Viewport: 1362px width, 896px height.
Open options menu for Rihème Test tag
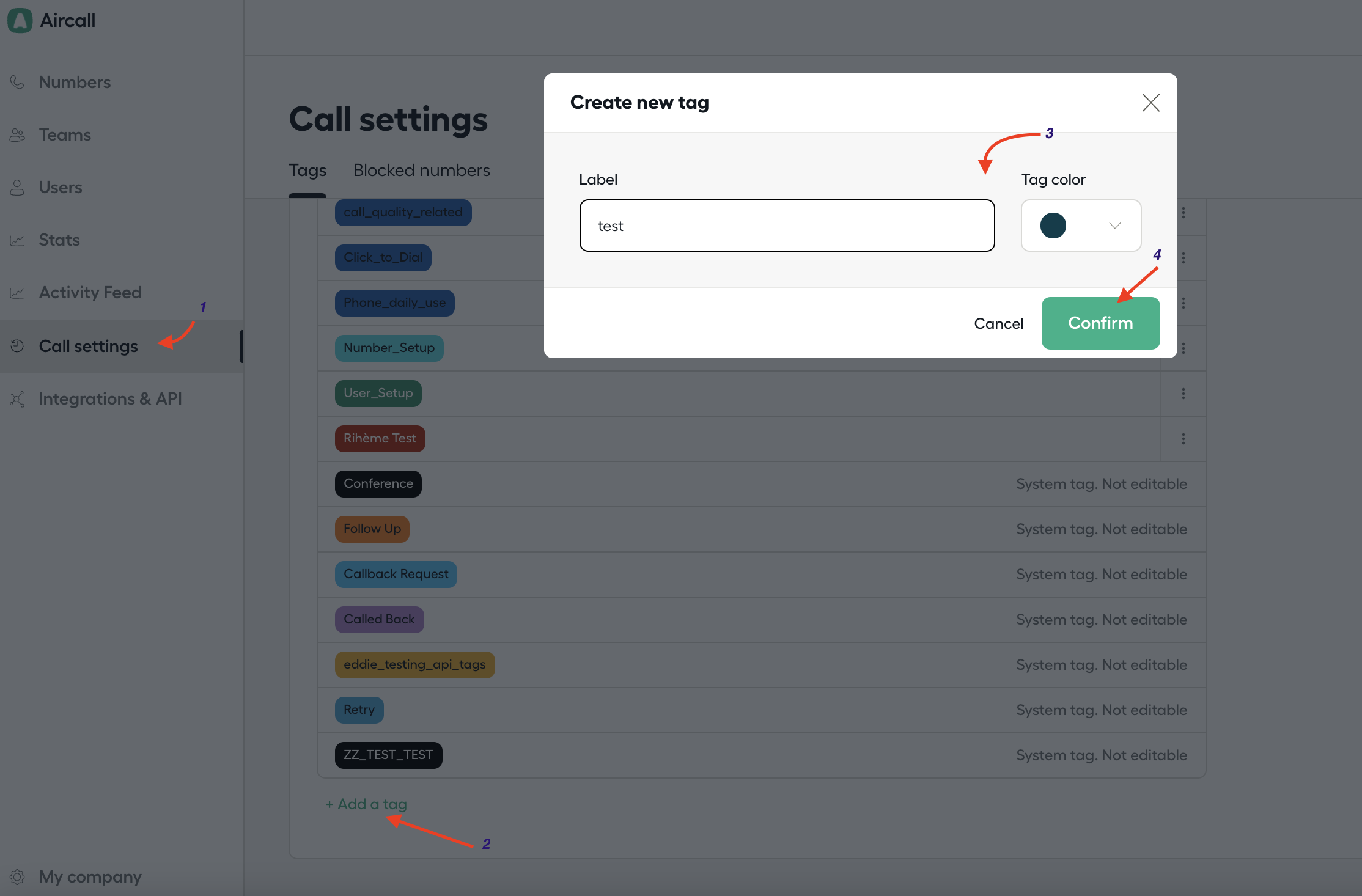(x=1183, y=439)
